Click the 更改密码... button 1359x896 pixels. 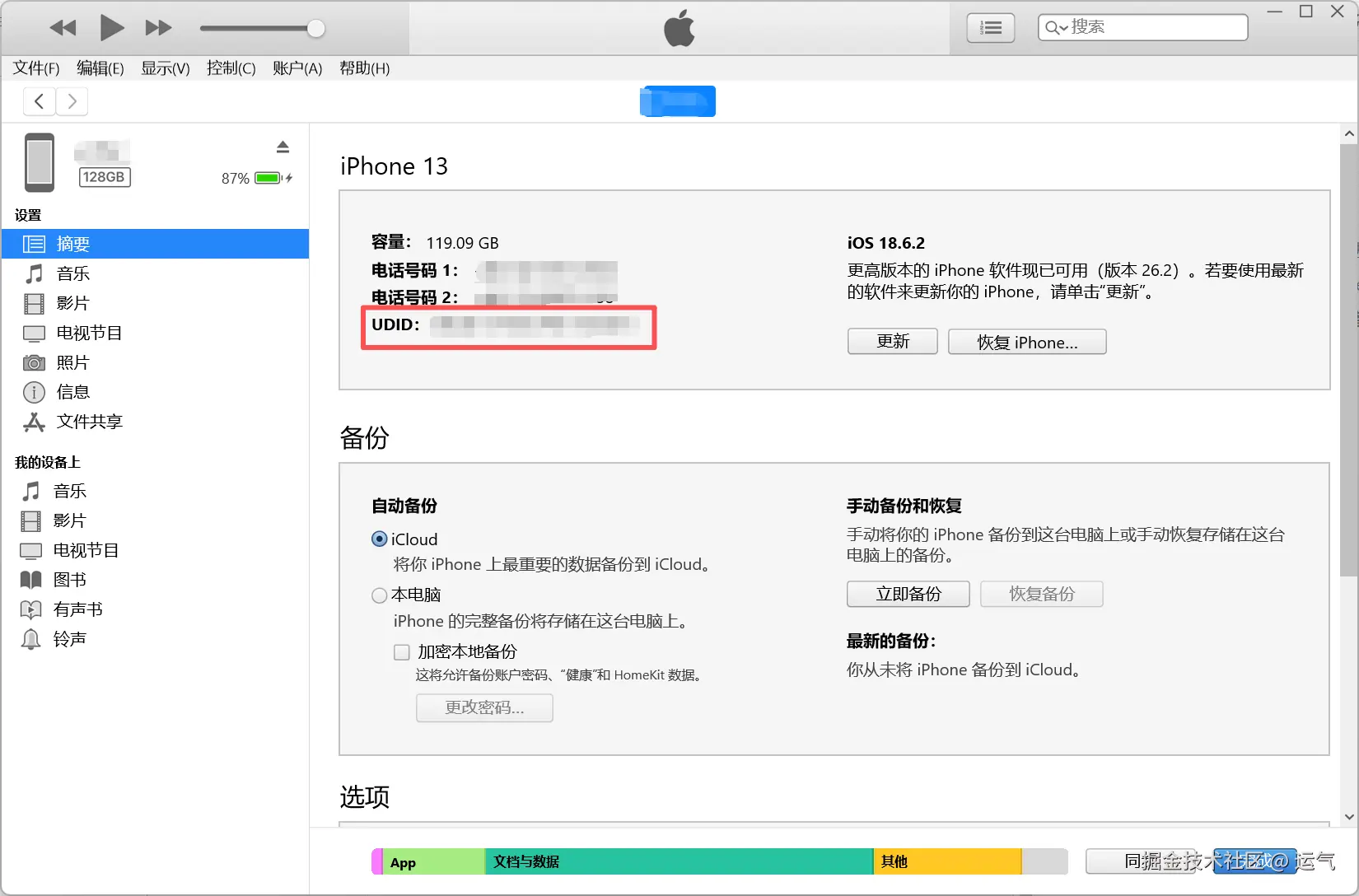tap(484, 708)
